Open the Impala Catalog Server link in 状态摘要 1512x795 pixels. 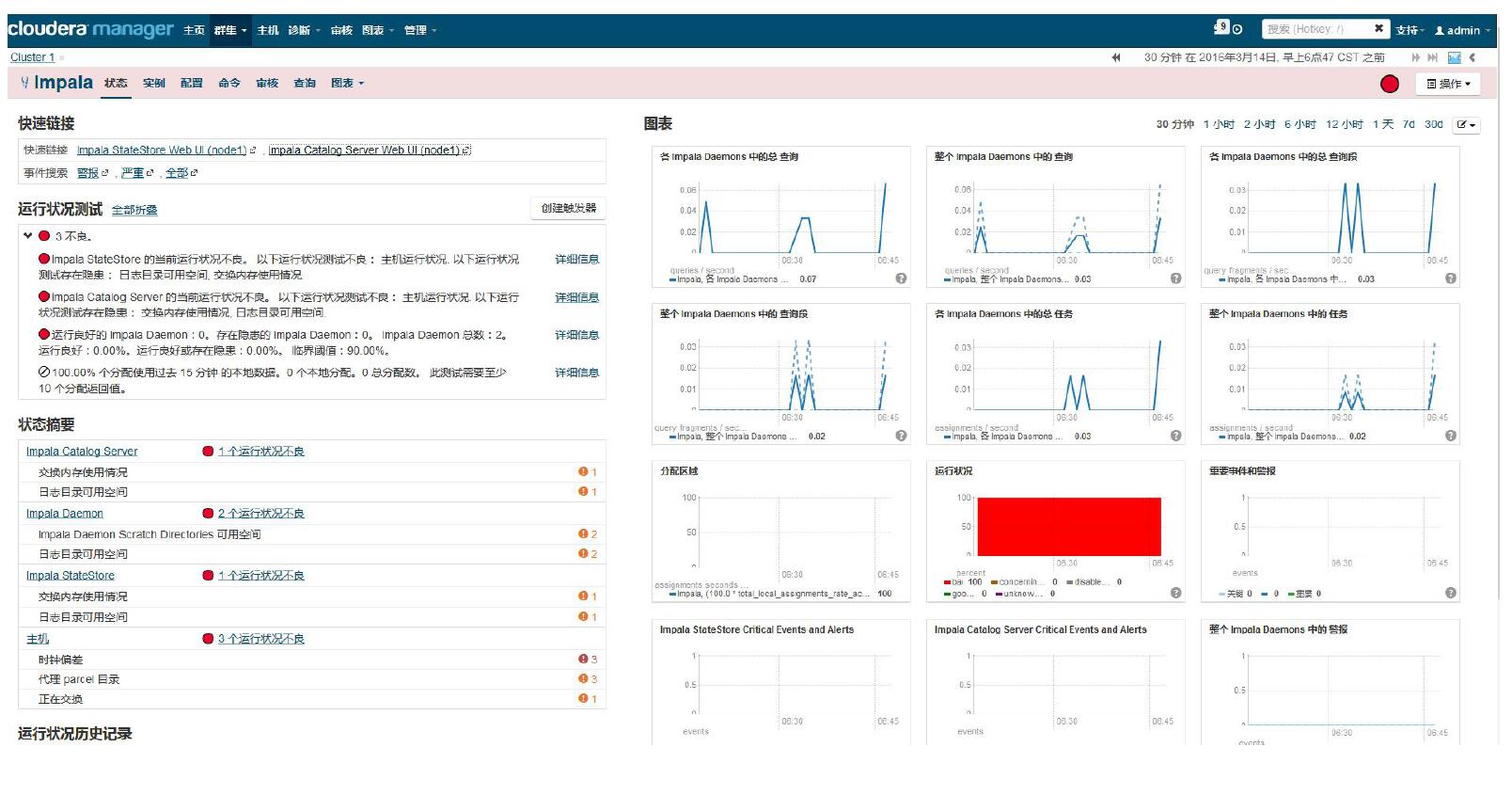[82, 452]
